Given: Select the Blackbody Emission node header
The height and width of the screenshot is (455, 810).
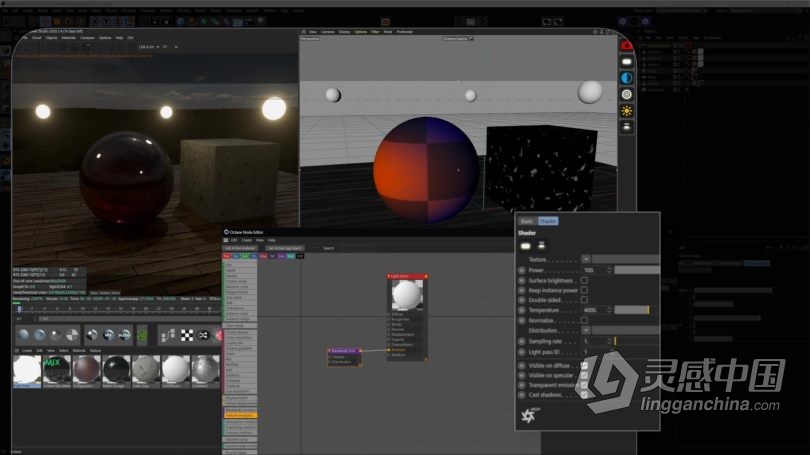Looking at the screenshot, I should coord(345,351).
